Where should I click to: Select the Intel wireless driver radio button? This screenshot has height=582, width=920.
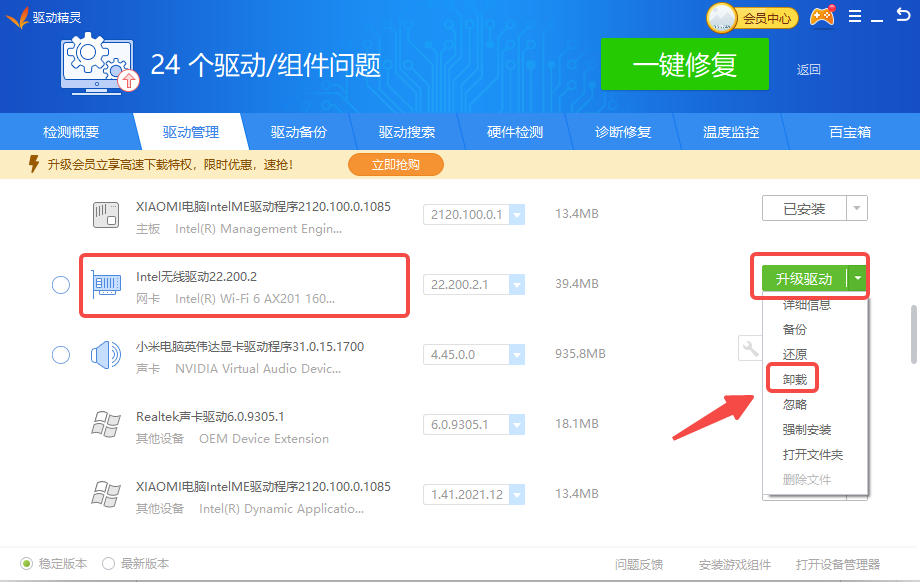click(60, 285)
